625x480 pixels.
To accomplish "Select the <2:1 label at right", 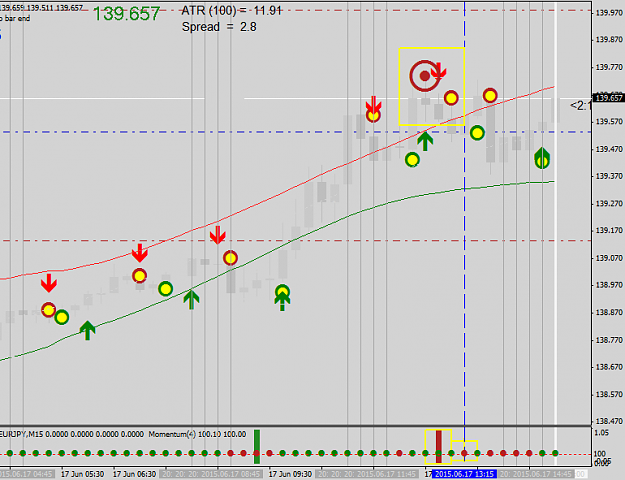I will tap(580, 105).
